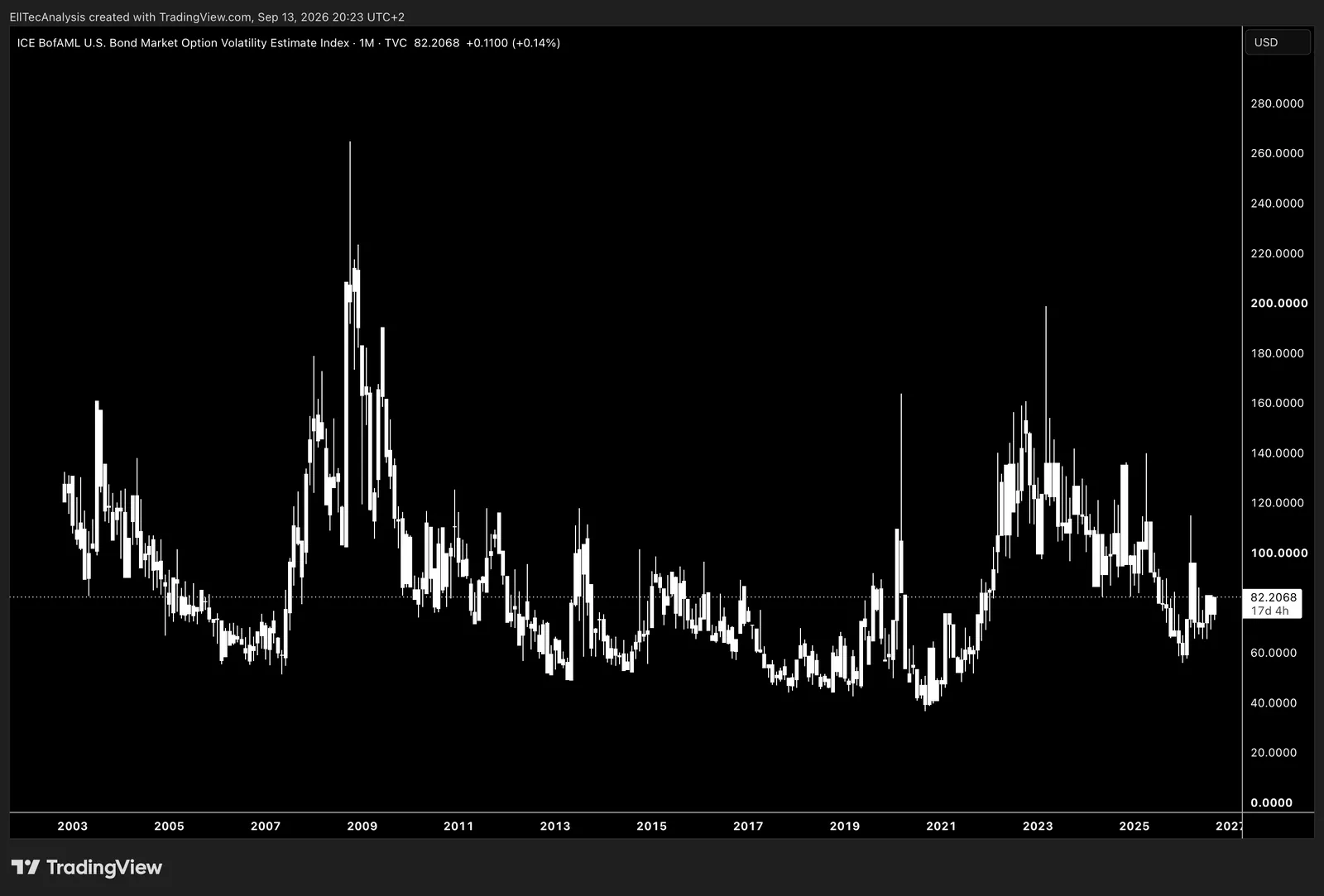Screen dimensions: 1324x896
Task: Click the bold 200.0000 price axis label
Action: pos(1279,303)
